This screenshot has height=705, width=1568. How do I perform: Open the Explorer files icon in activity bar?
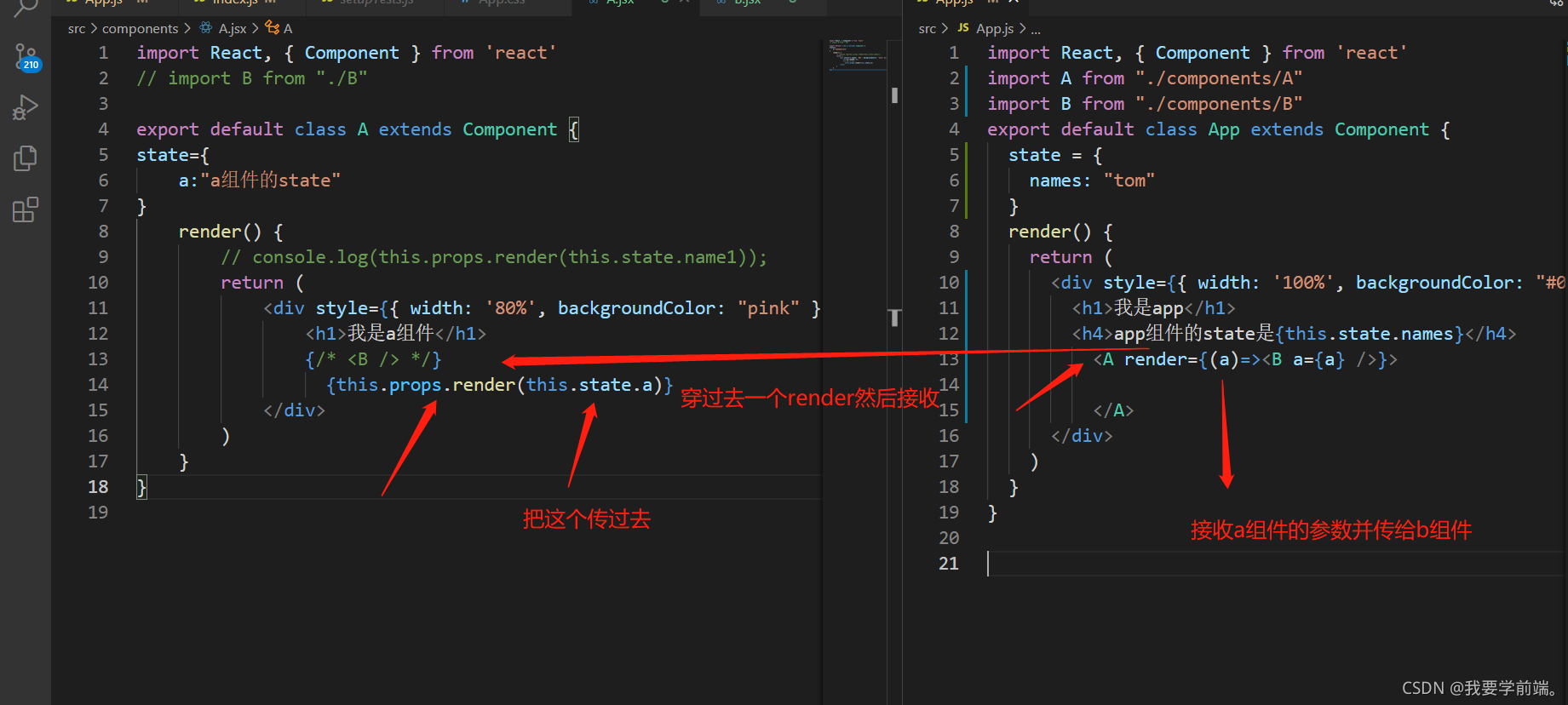point(26,158)
